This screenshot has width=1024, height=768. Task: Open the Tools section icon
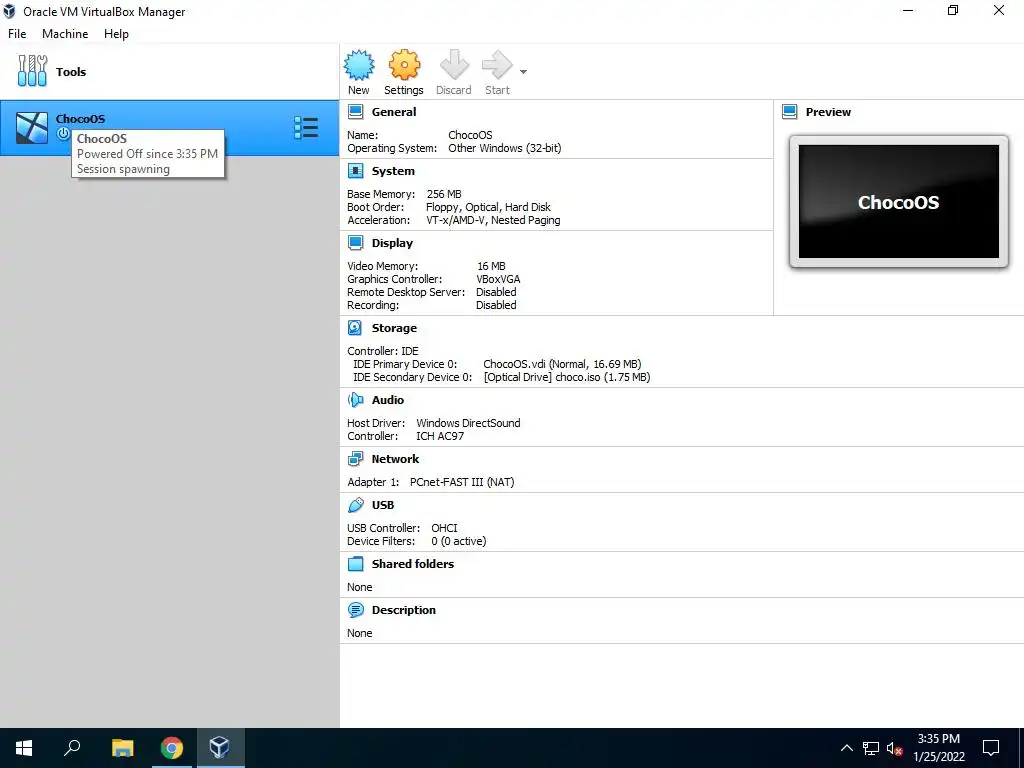coord(32,71)
